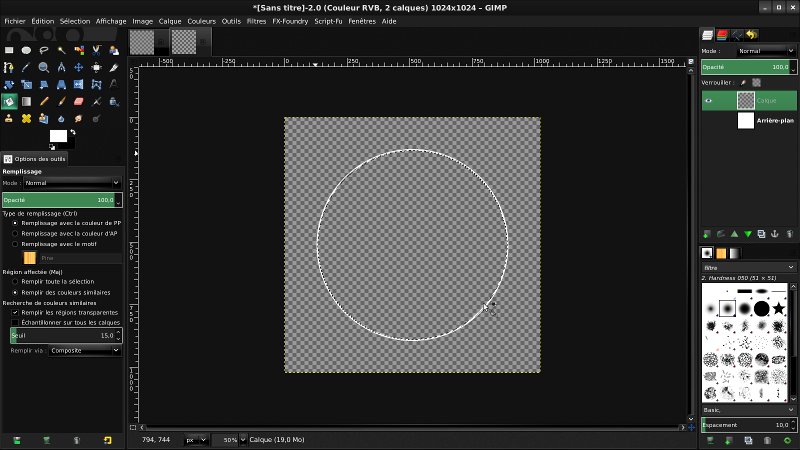This screenshot has height=450, width=800.
Task: Select the Perspective tool
Action: [61, 85]
